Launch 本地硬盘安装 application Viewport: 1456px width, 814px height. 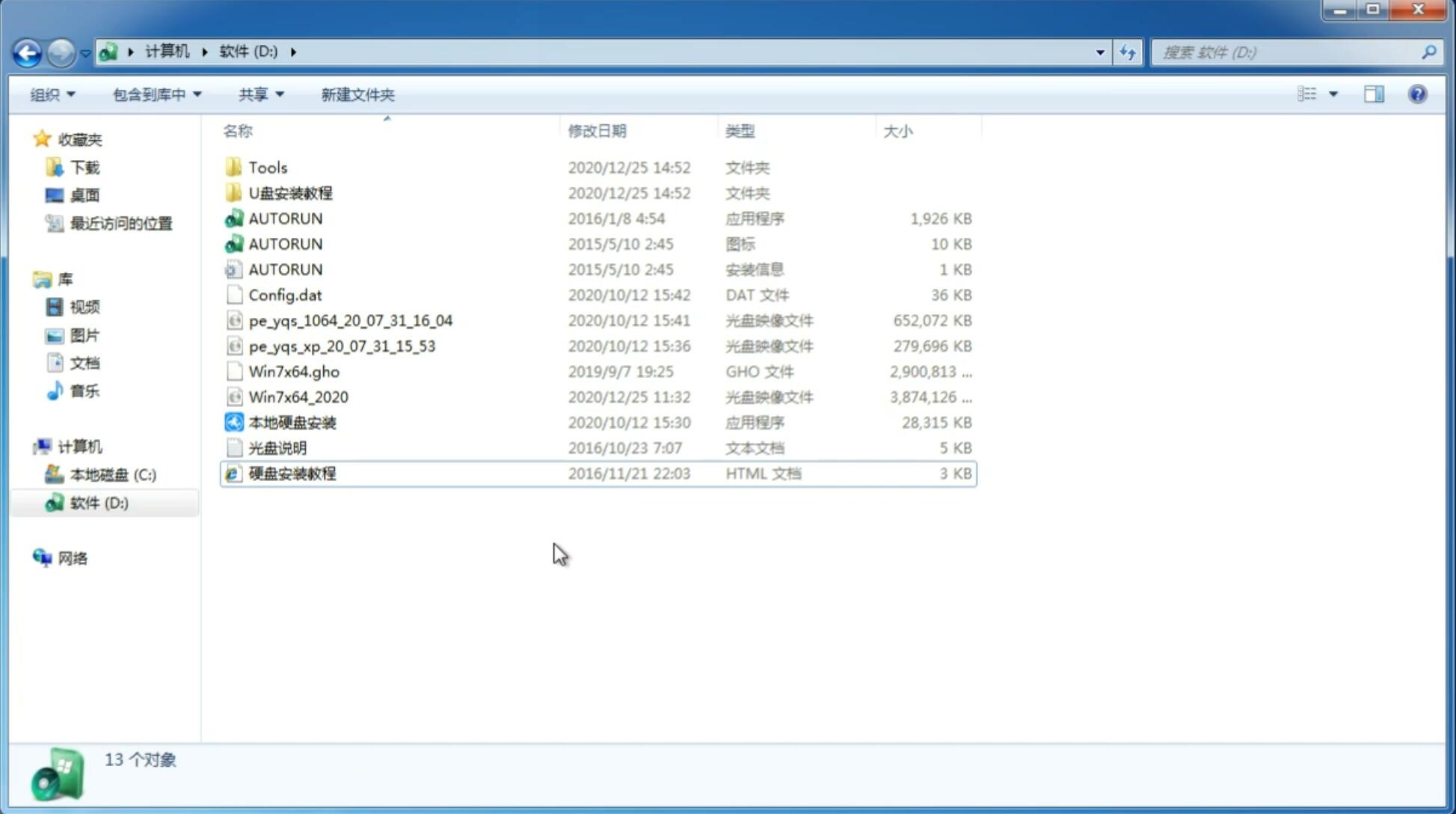point(292,421)
